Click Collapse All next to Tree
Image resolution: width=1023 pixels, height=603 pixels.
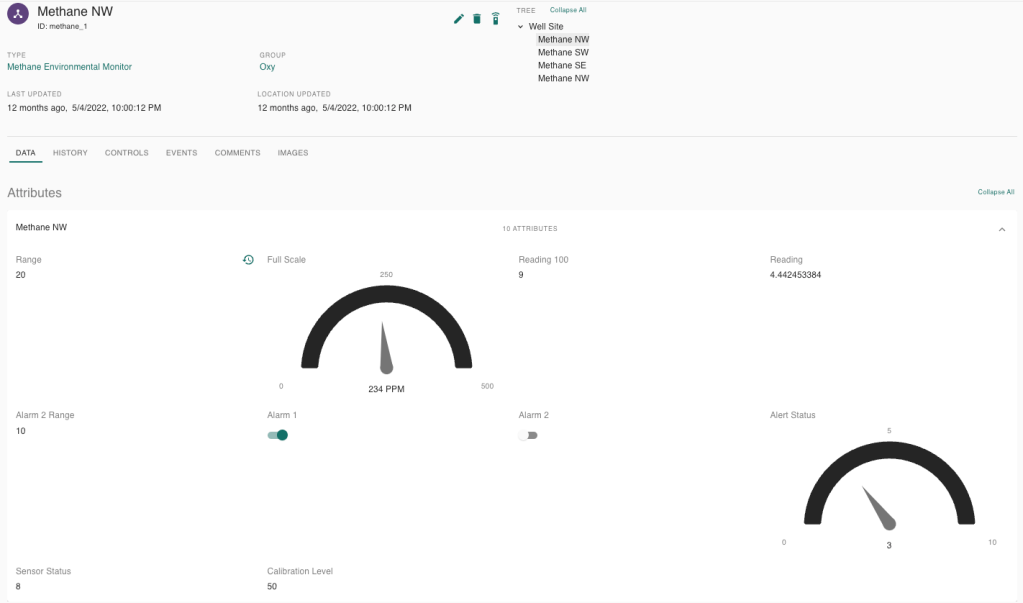[568, 10]
